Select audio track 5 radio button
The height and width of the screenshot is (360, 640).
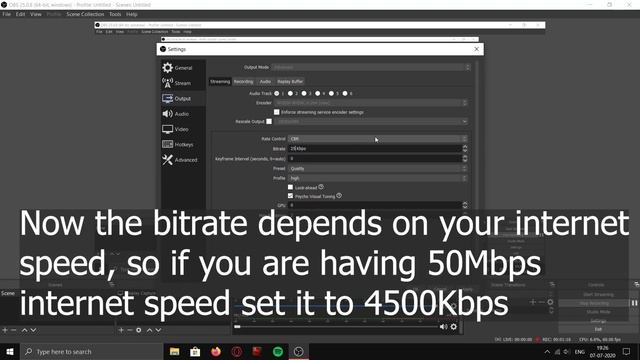(331, 93)
